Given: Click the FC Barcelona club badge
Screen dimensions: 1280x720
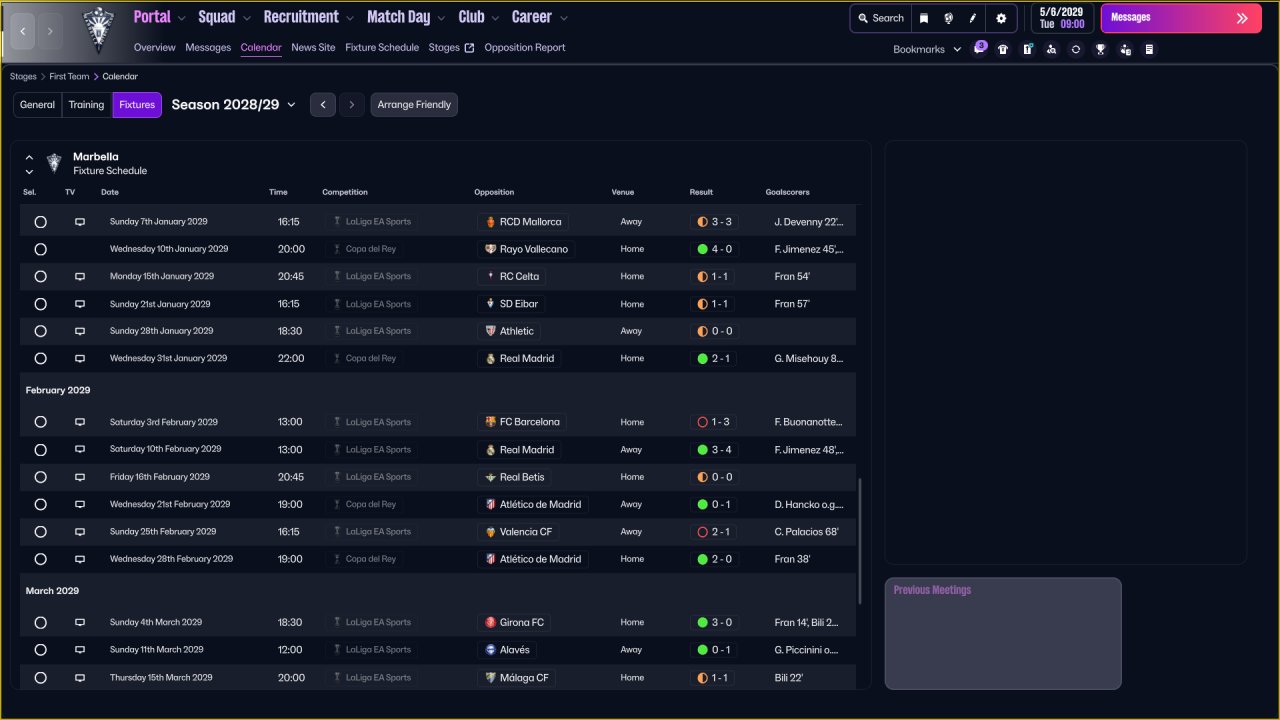Looking at the screenshot, I should tap(490, 422).
